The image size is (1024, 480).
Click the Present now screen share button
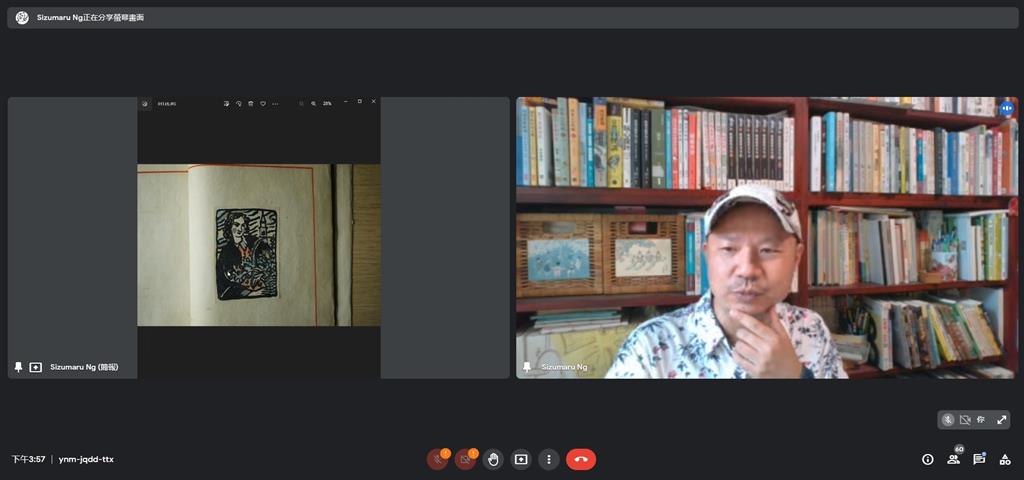(x=521, y=460)
